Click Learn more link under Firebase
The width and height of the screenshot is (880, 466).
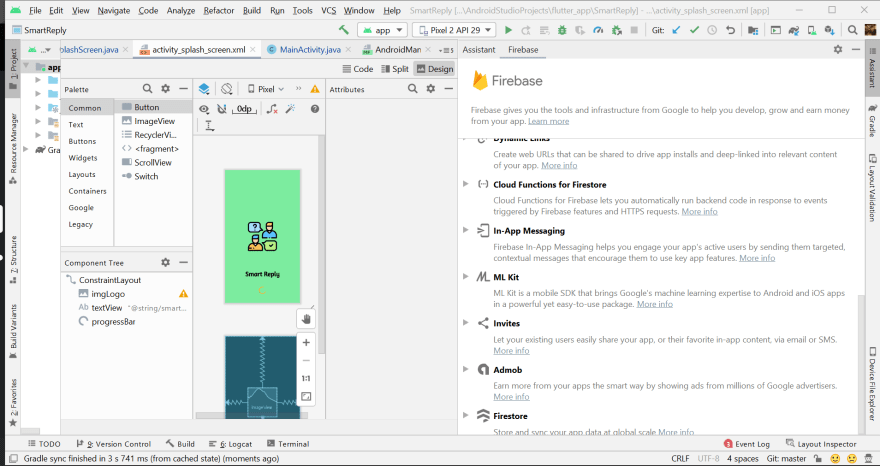pos(548,121)
